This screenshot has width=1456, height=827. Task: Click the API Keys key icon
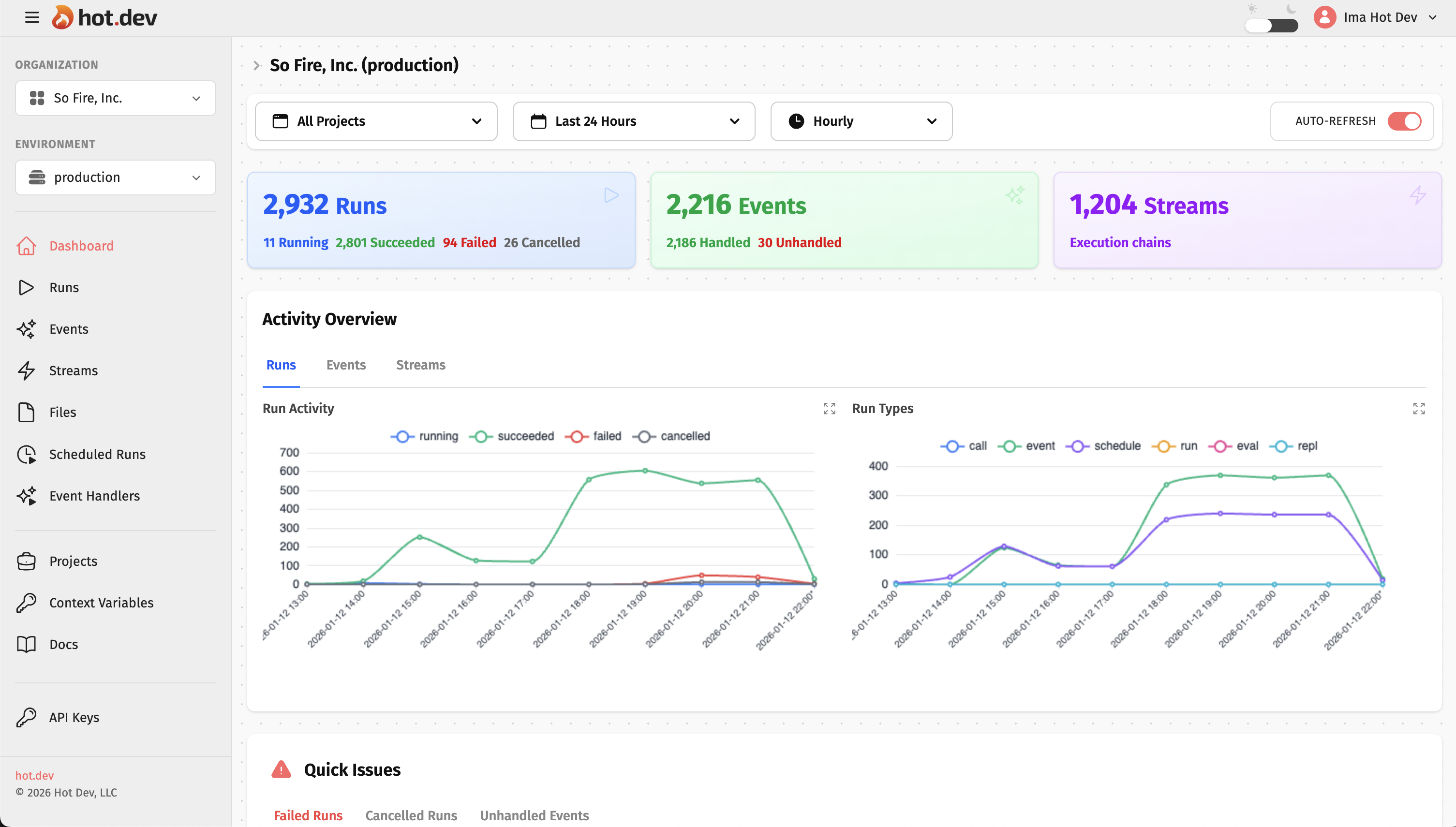pos(26,717)
